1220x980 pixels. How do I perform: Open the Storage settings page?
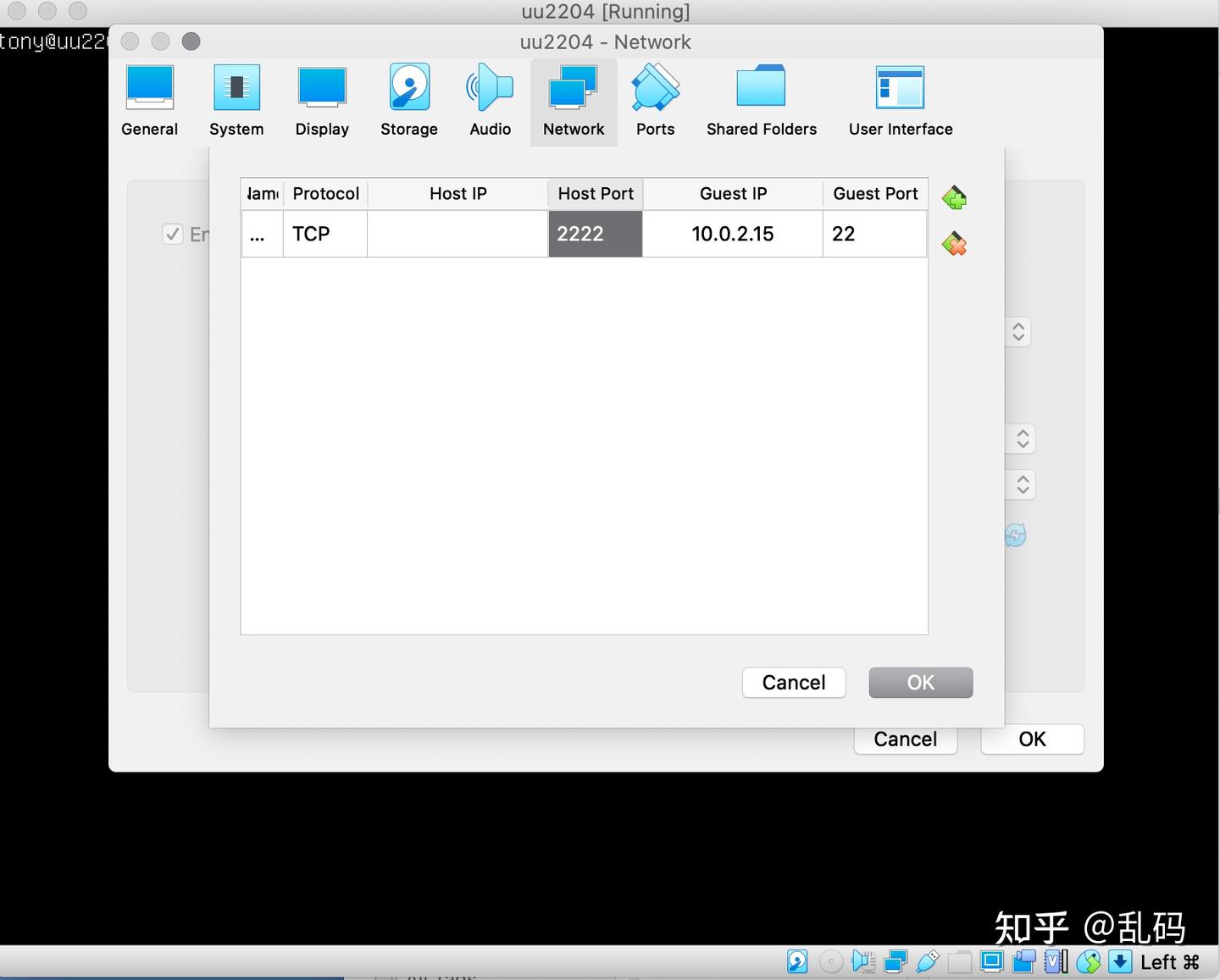[x=408, y=100]
